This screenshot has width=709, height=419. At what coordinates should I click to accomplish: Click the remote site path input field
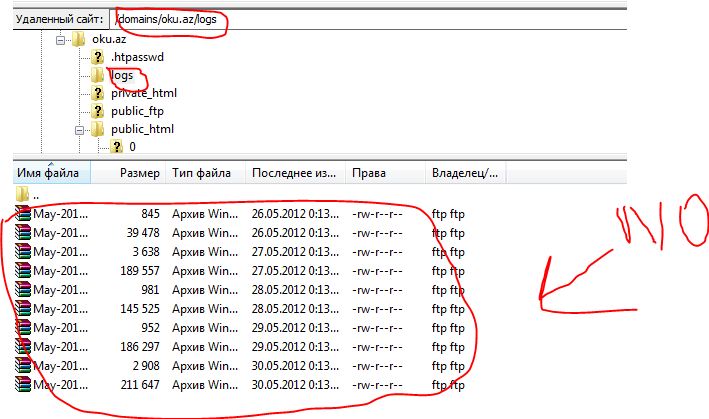click(368, 19)
